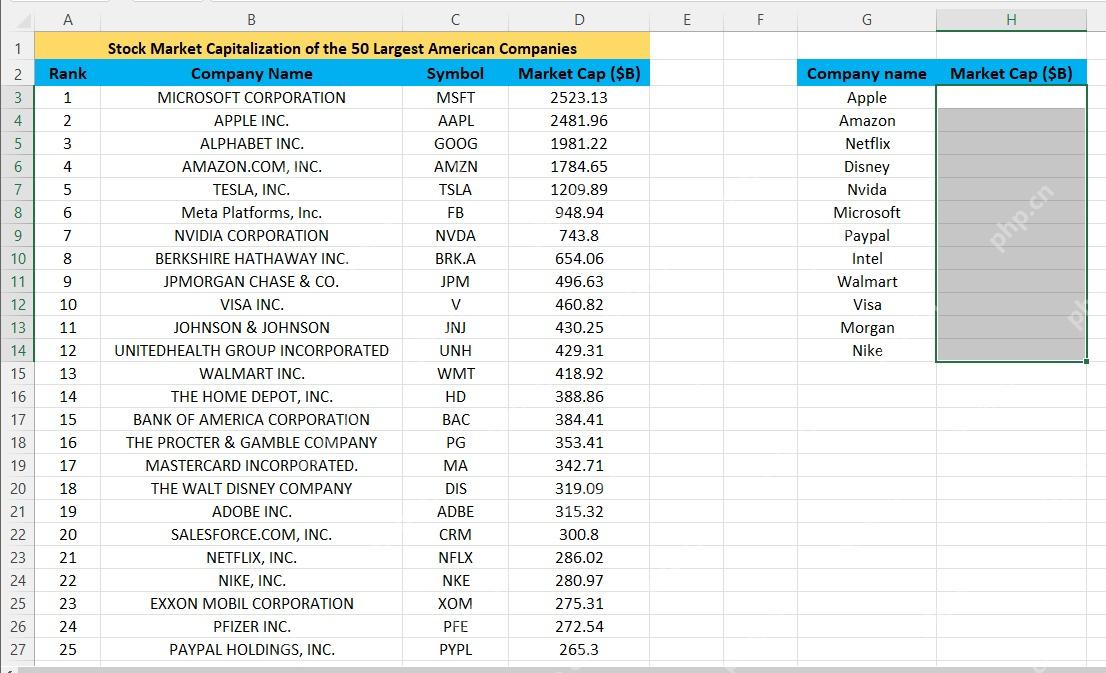Click 'Market Cap ($B)' header in column D
Image resolution: width=1106 pixels, height=673 pixels.
(579, 73)
